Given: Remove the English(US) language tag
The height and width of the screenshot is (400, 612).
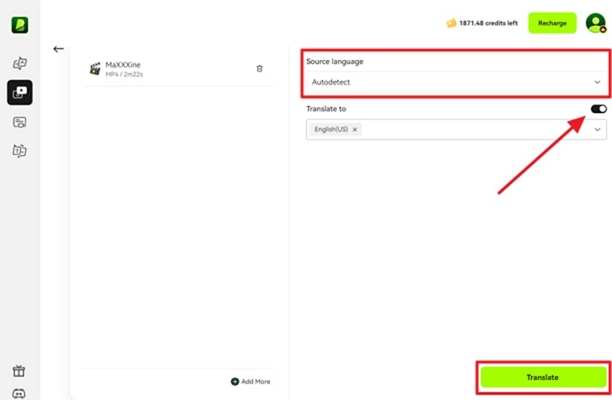Looking at the screenshot, I should pos(354,129).
